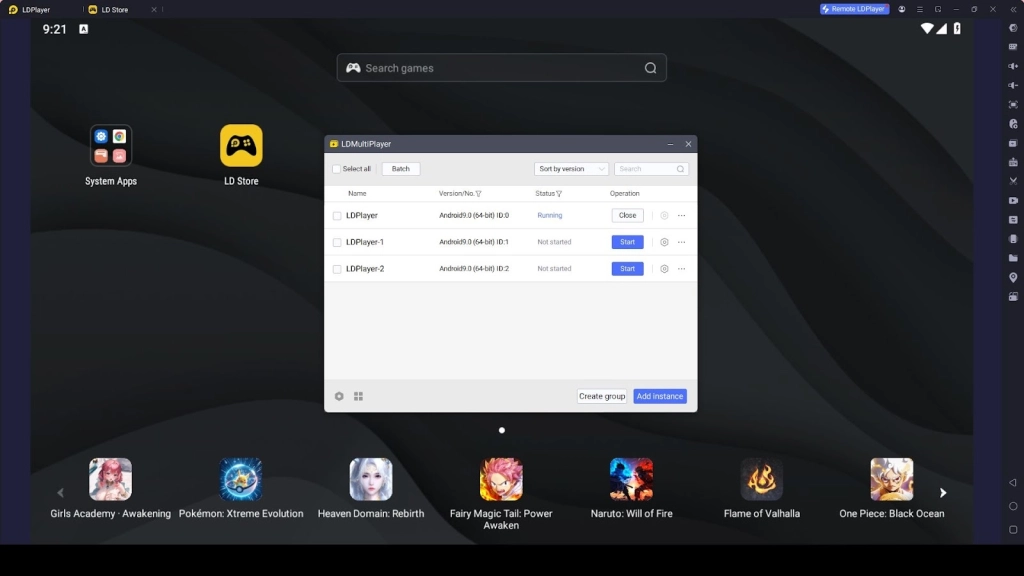Open LDMultiPlayer settings gear at bottom left

coord(339,396)
